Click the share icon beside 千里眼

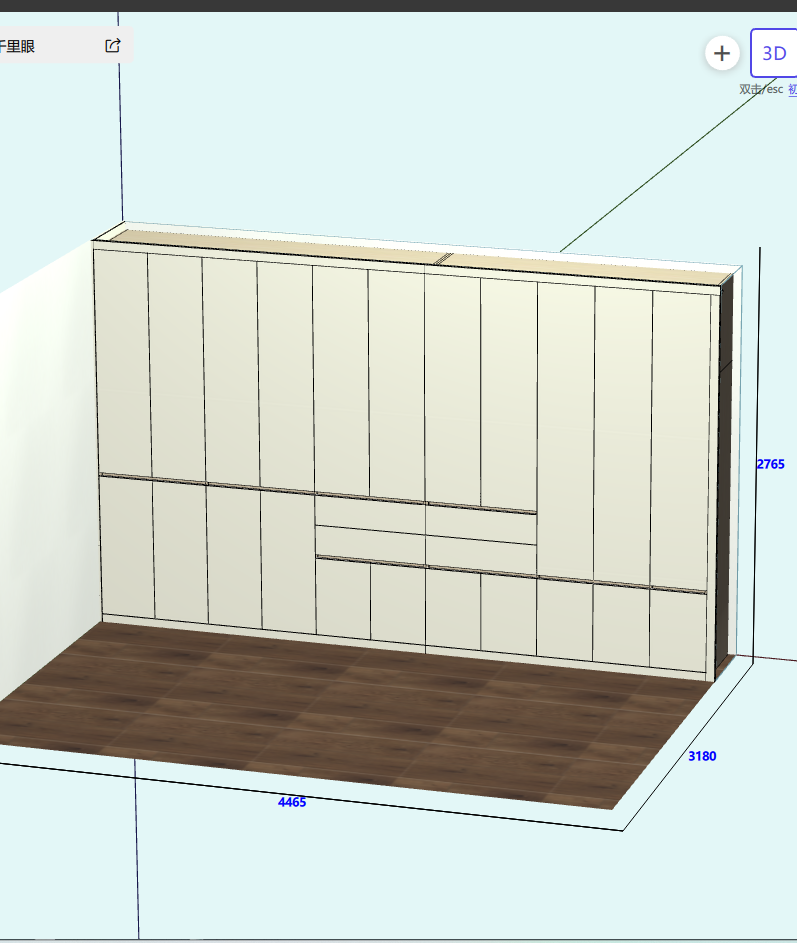pos(113,45)
